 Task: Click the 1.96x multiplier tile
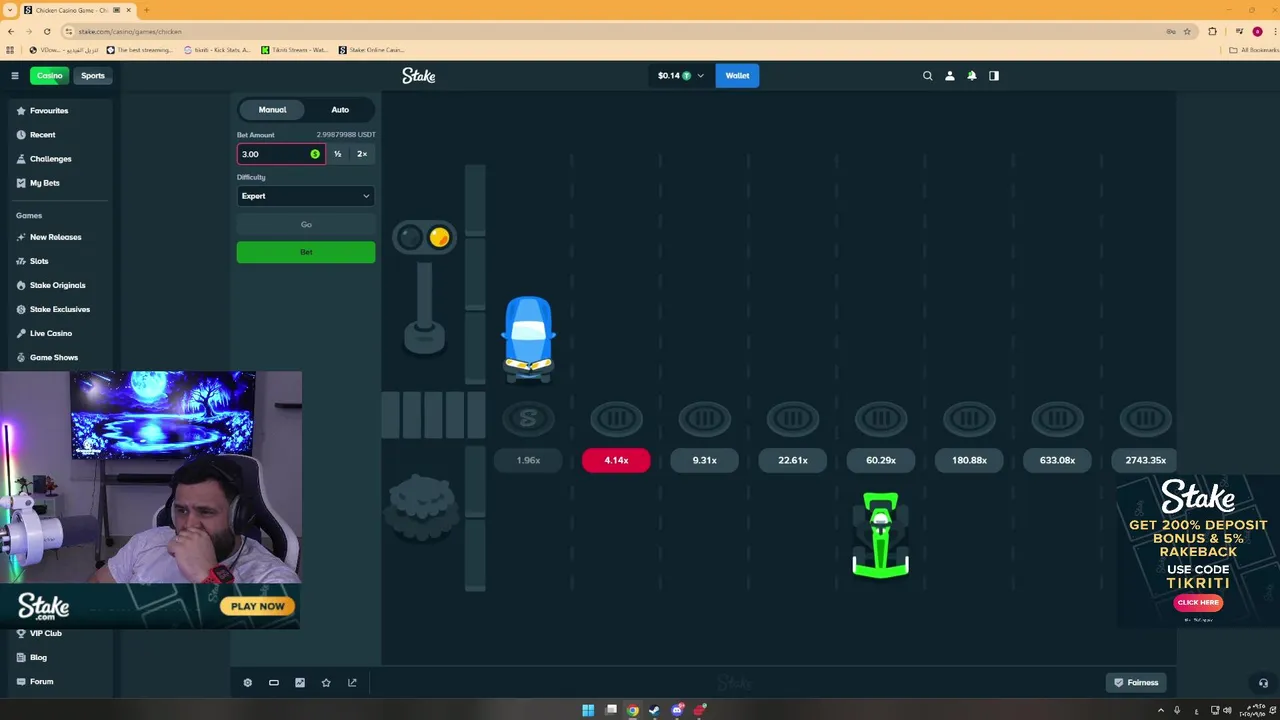(528, 460)
